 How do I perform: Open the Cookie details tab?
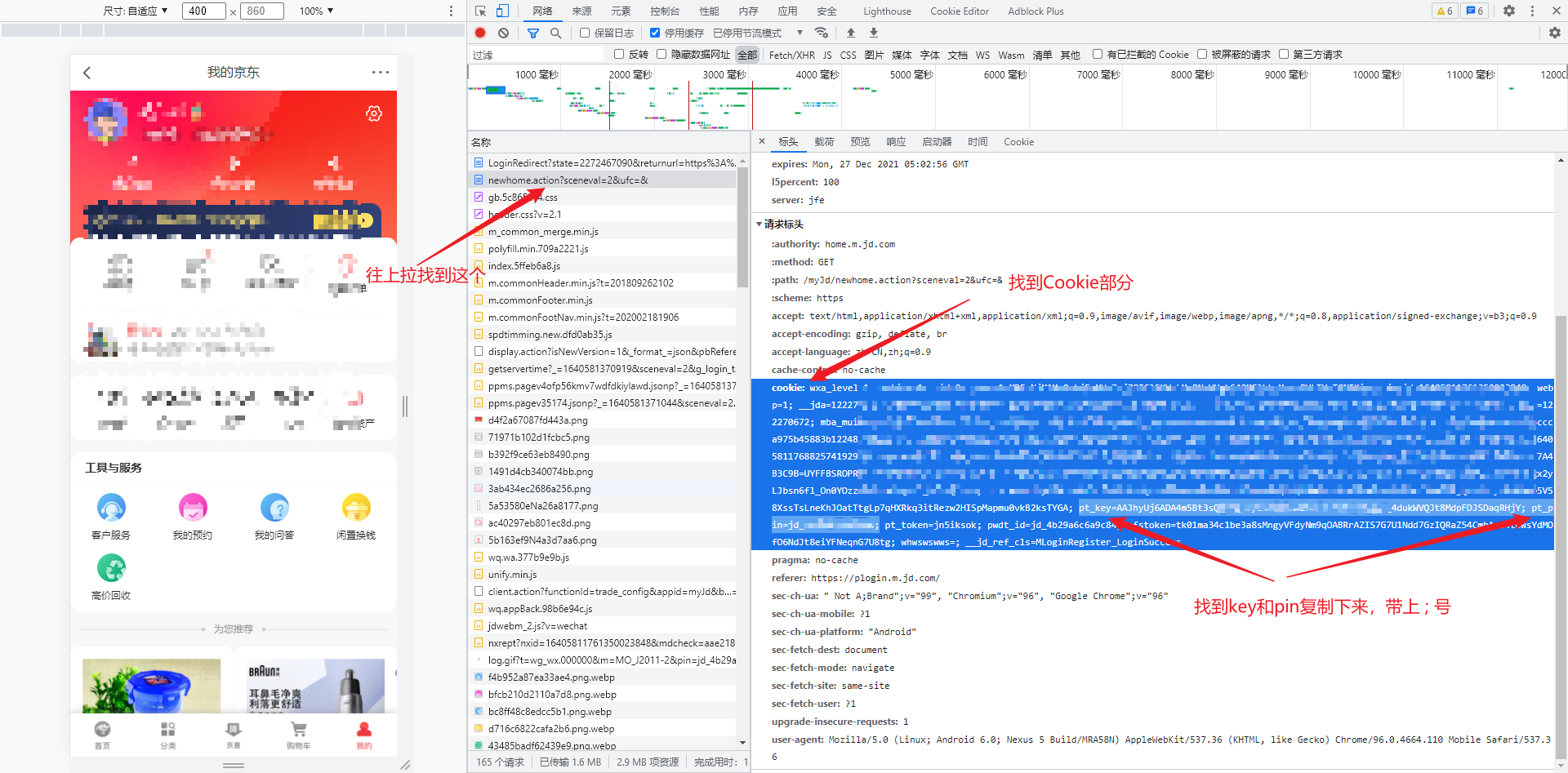(1018, 141)
